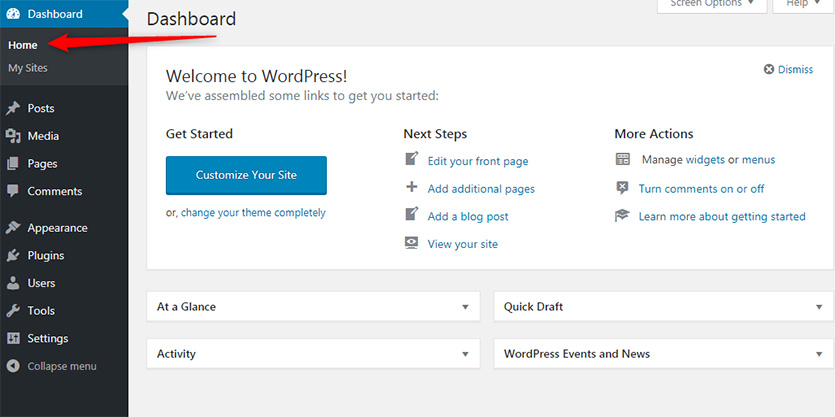835x417 pixels.
Task: Expand the Quick Draft panel arrow
Action: 819,307
